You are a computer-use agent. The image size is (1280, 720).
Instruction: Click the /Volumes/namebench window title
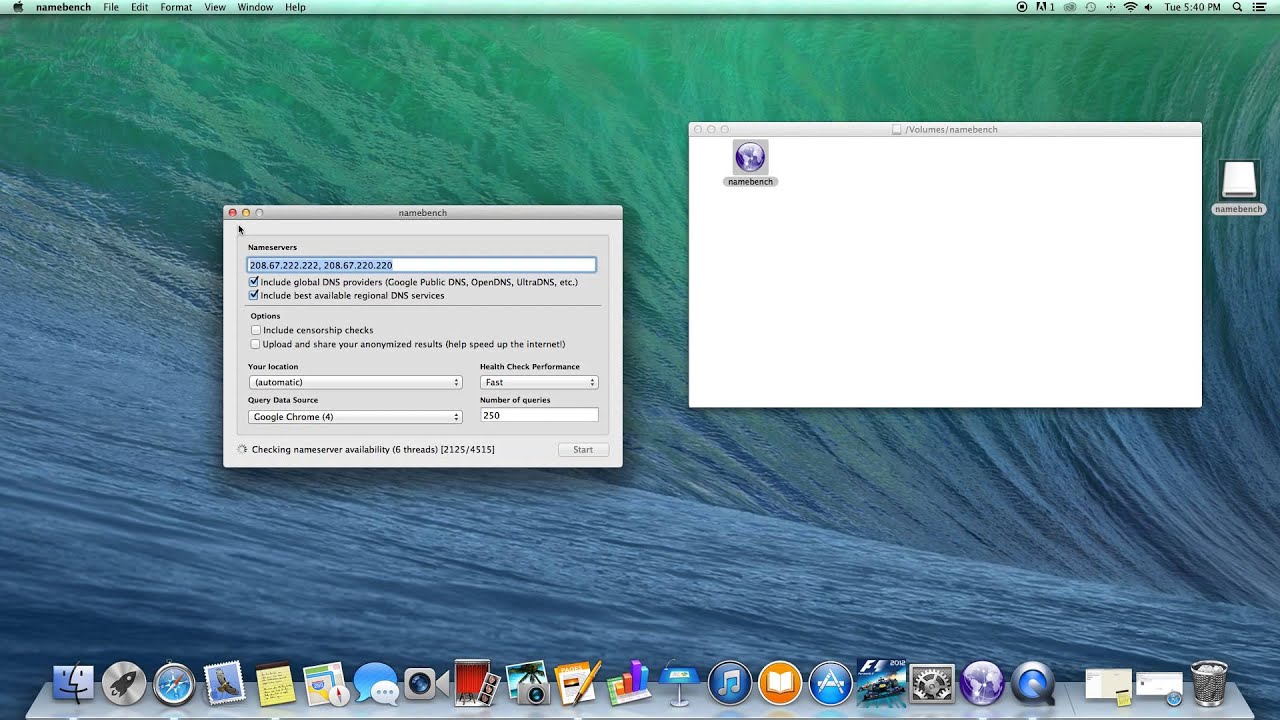coord(951,130)
